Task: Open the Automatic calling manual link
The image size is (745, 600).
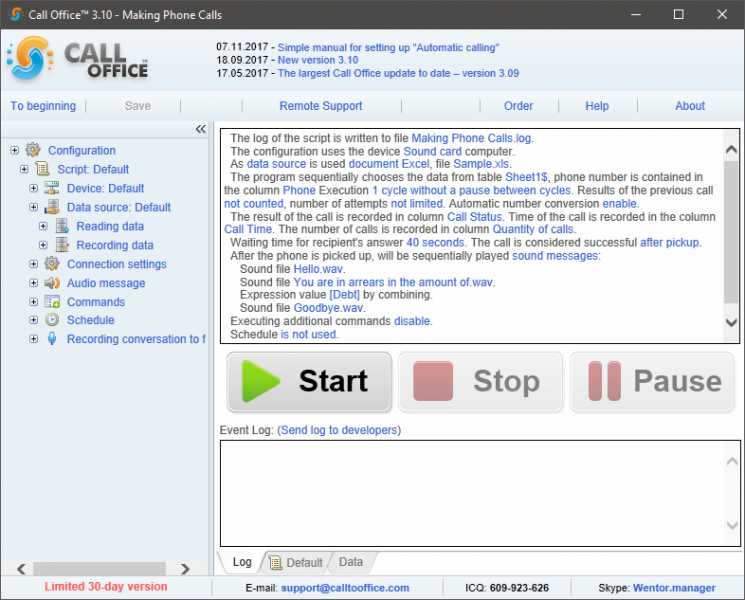Action: point(388,47)
